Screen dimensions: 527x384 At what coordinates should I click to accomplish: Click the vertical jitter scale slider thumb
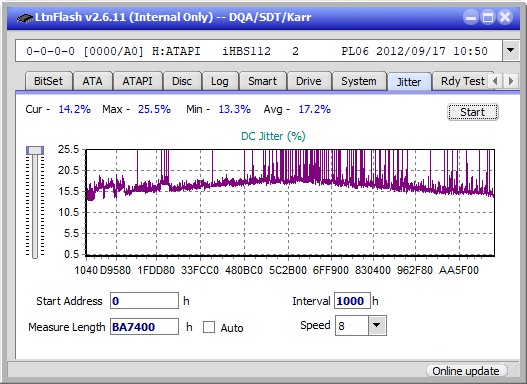[35, 150]
